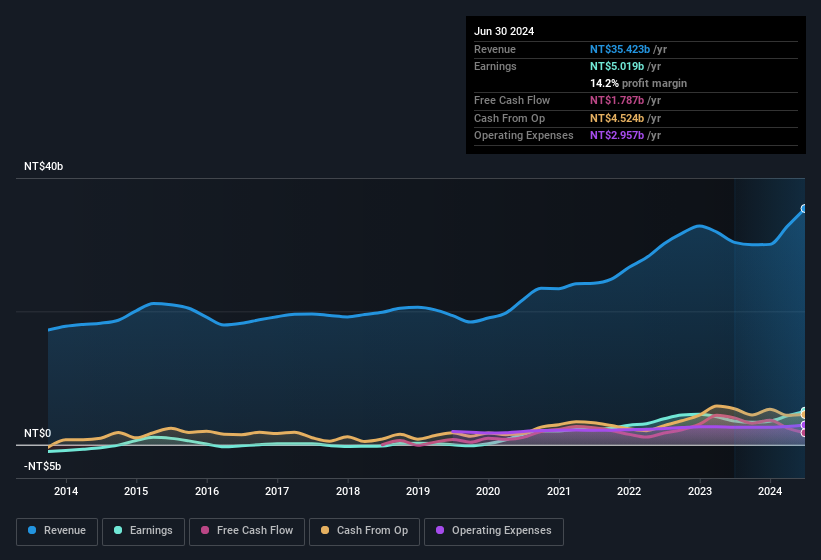Click the Revenue row label in tooltip
Screen dimensions: 821x560
(x=495, y=49)
